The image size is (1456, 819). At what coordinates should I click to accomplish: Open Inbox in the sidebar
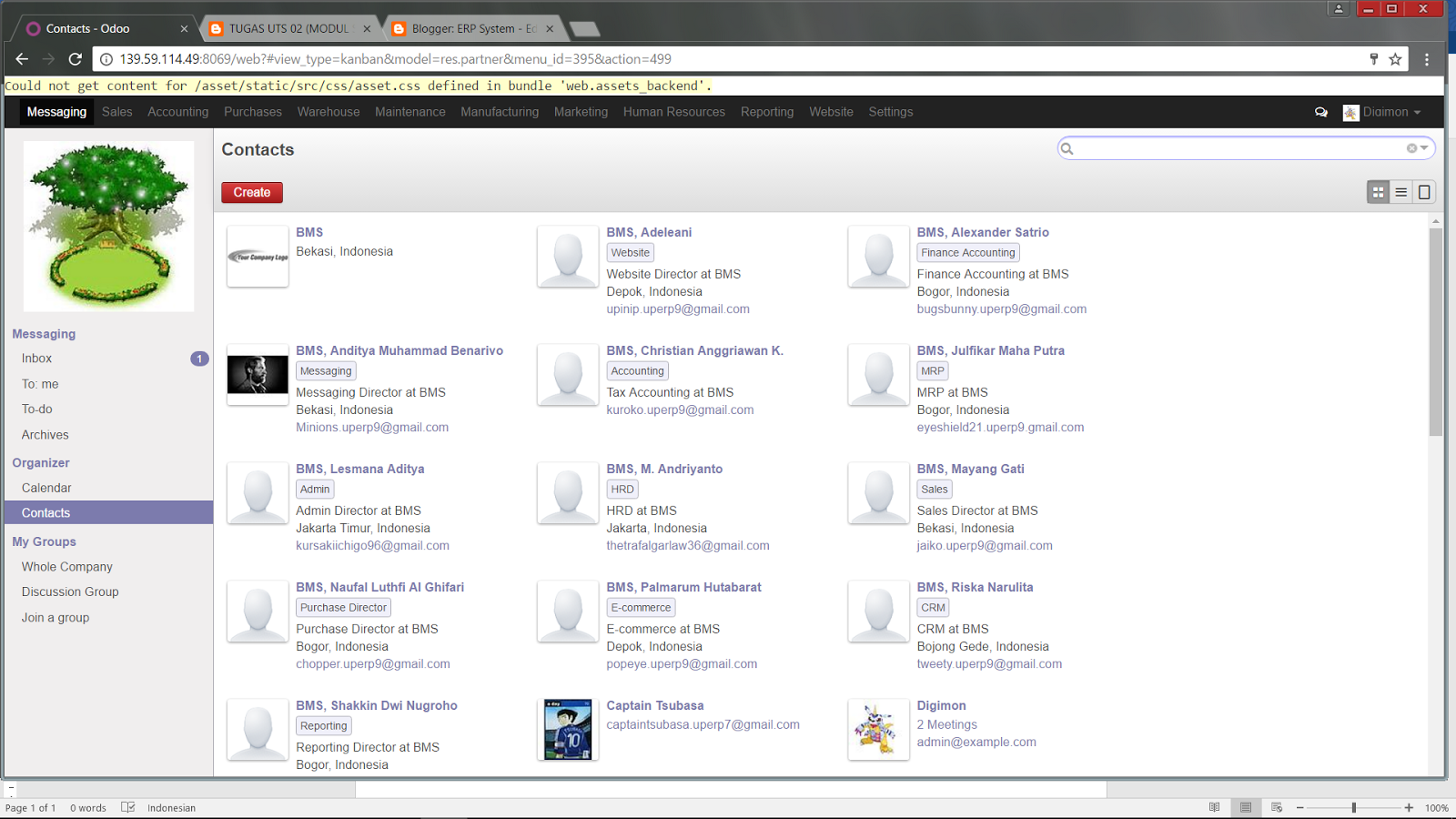[x=37, y=359]
